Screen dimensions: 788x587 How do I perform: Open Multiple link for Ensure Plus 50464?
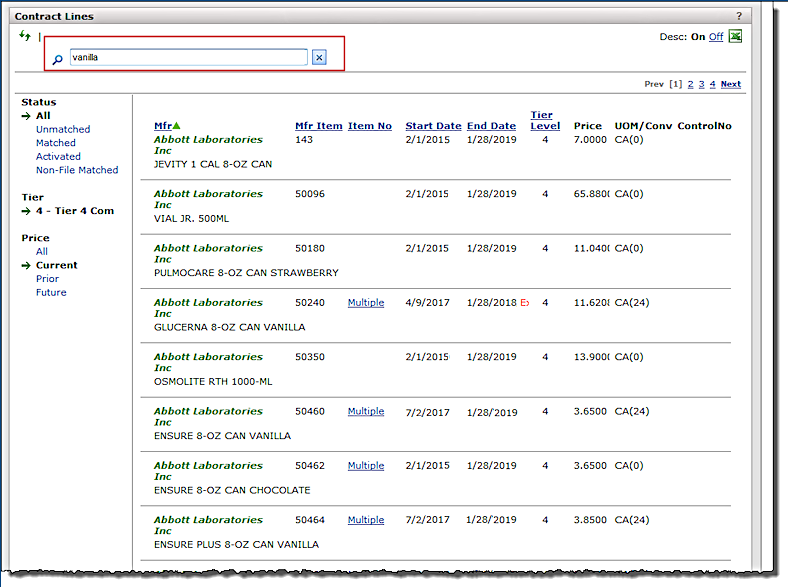point(365,520)
